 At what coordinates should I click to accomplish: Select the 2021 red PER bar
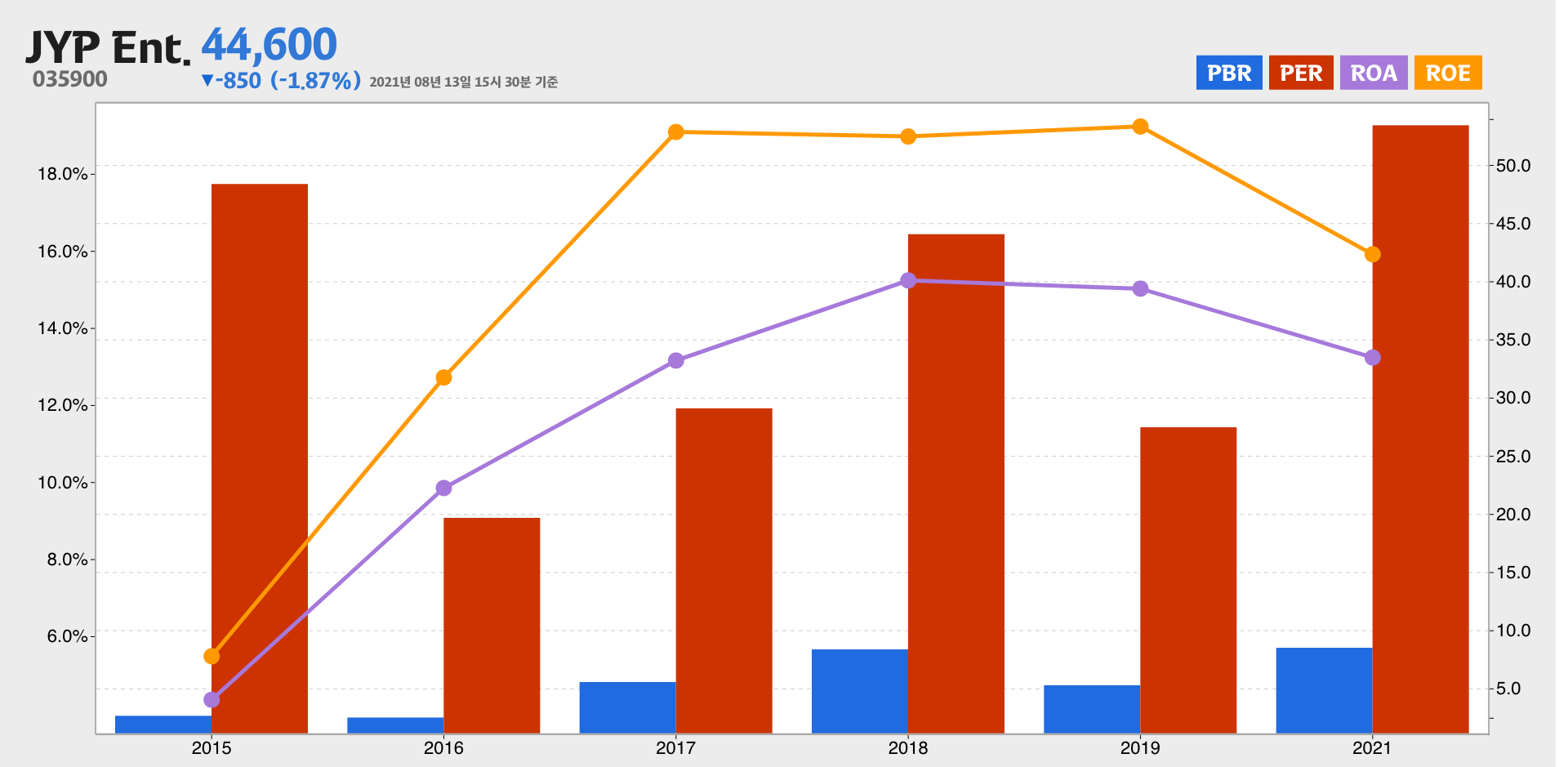point(1420,429)
